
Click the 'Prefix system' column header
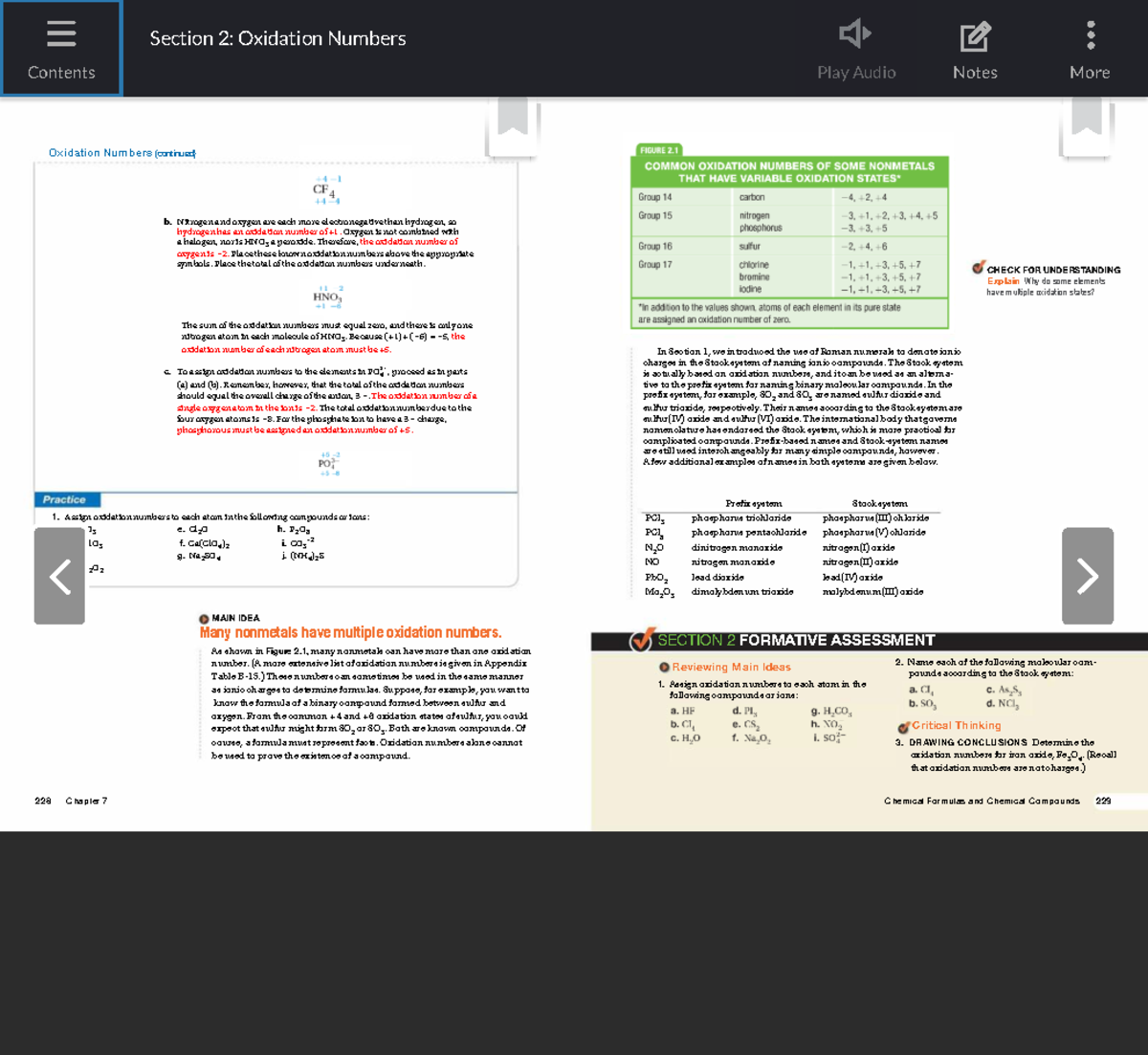pos(753,503)
